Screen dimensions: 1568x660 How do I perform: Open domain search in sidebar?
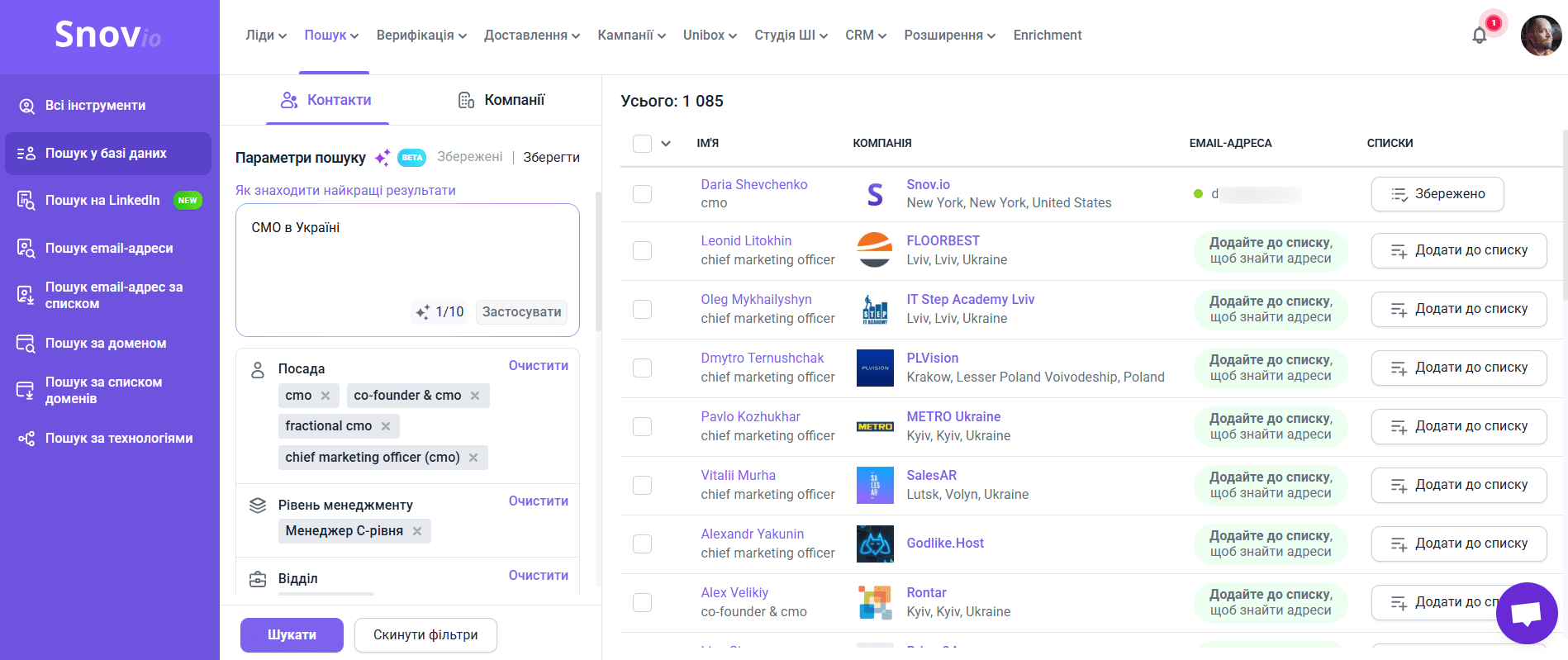(108, 343)
